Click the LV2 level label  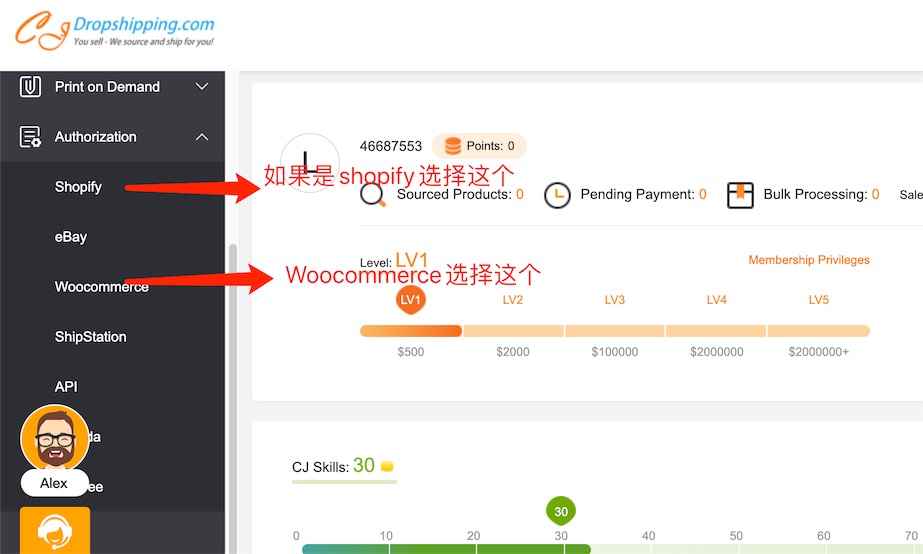tap(513, 300)
